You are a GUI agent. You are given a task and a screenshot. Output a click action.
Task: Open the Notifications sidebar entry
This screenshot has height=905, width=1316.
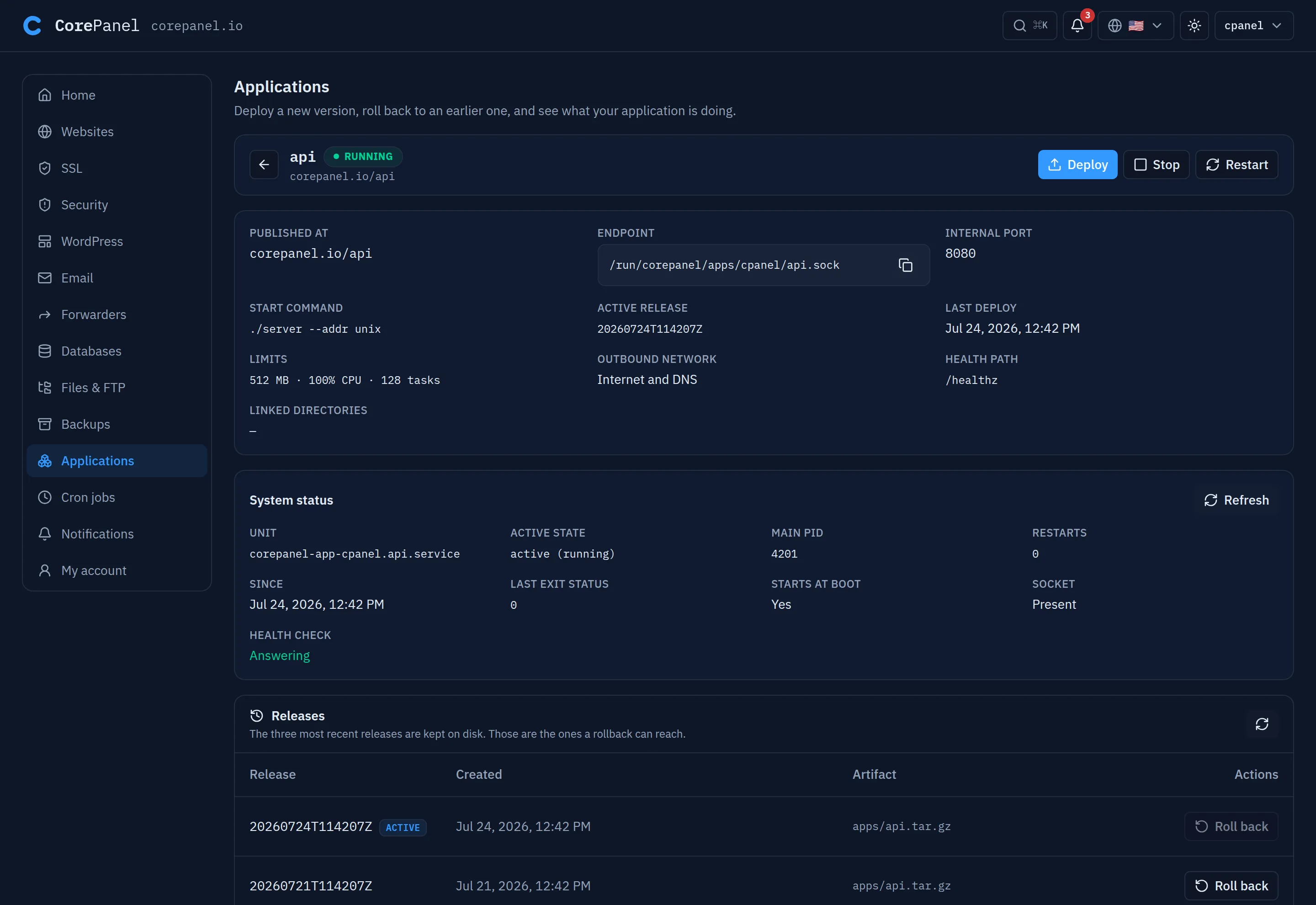point(117,534)
